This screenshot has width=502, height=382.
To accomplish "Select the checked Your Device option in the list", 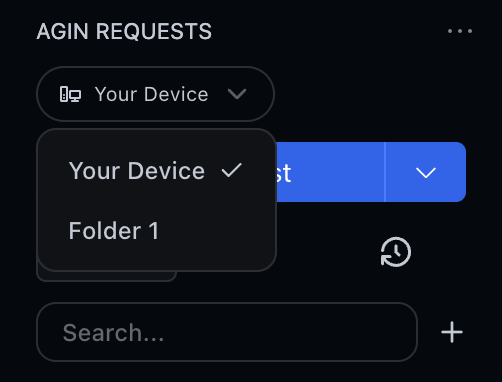I will (155, 171).
